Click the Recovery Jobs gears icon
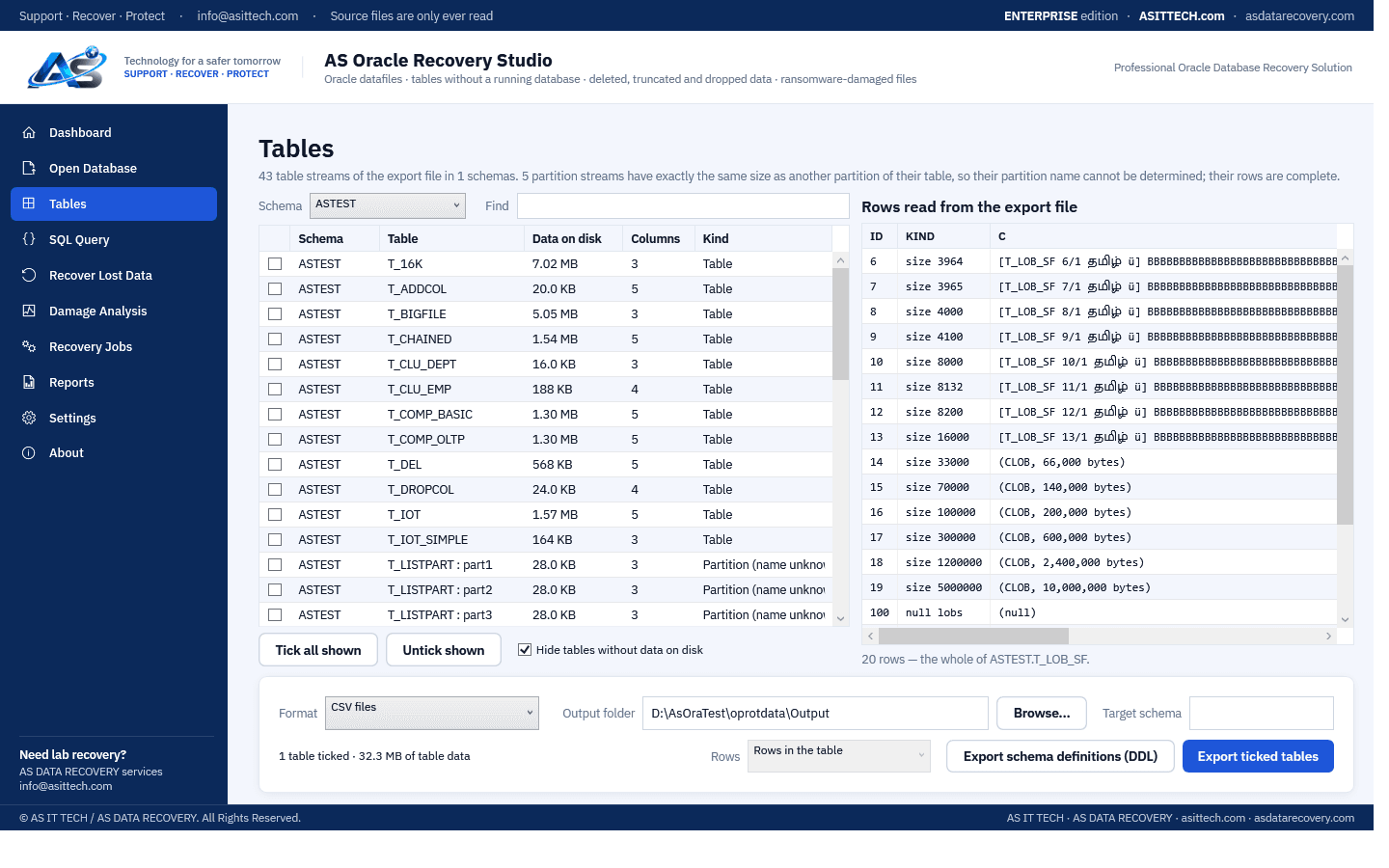The image size is (1389, 868). (x=29, y=347)
